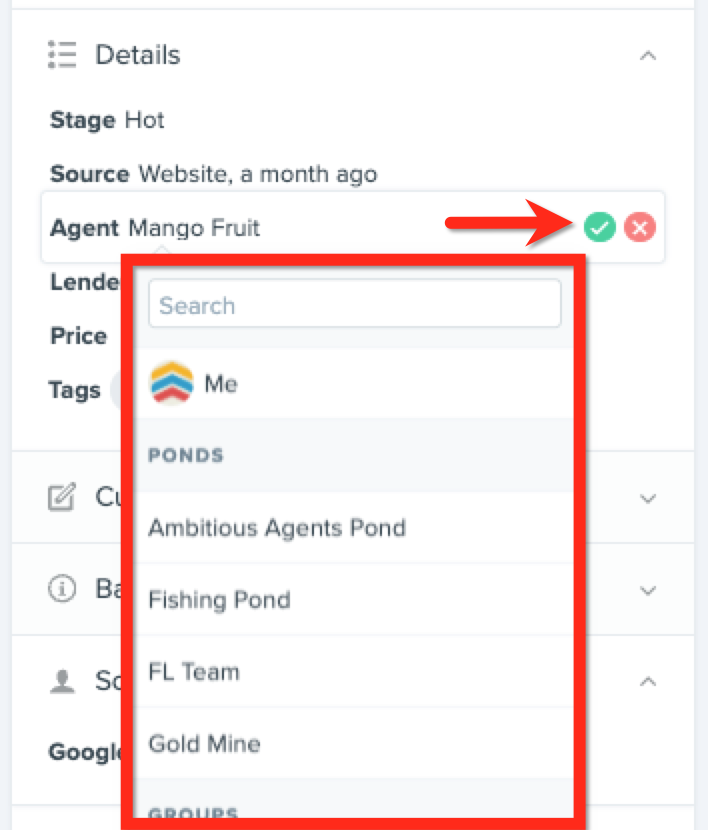The image size is (708, 830).
Task: Click the info circle icon
Action: coord(62,589)
